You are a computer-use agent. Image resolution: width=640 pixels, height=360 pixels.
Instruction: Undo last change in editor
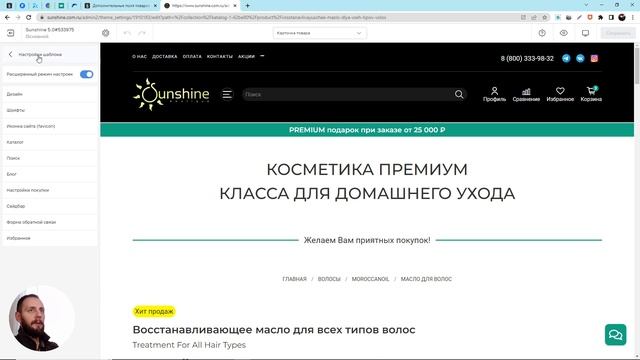coord(127,33)
